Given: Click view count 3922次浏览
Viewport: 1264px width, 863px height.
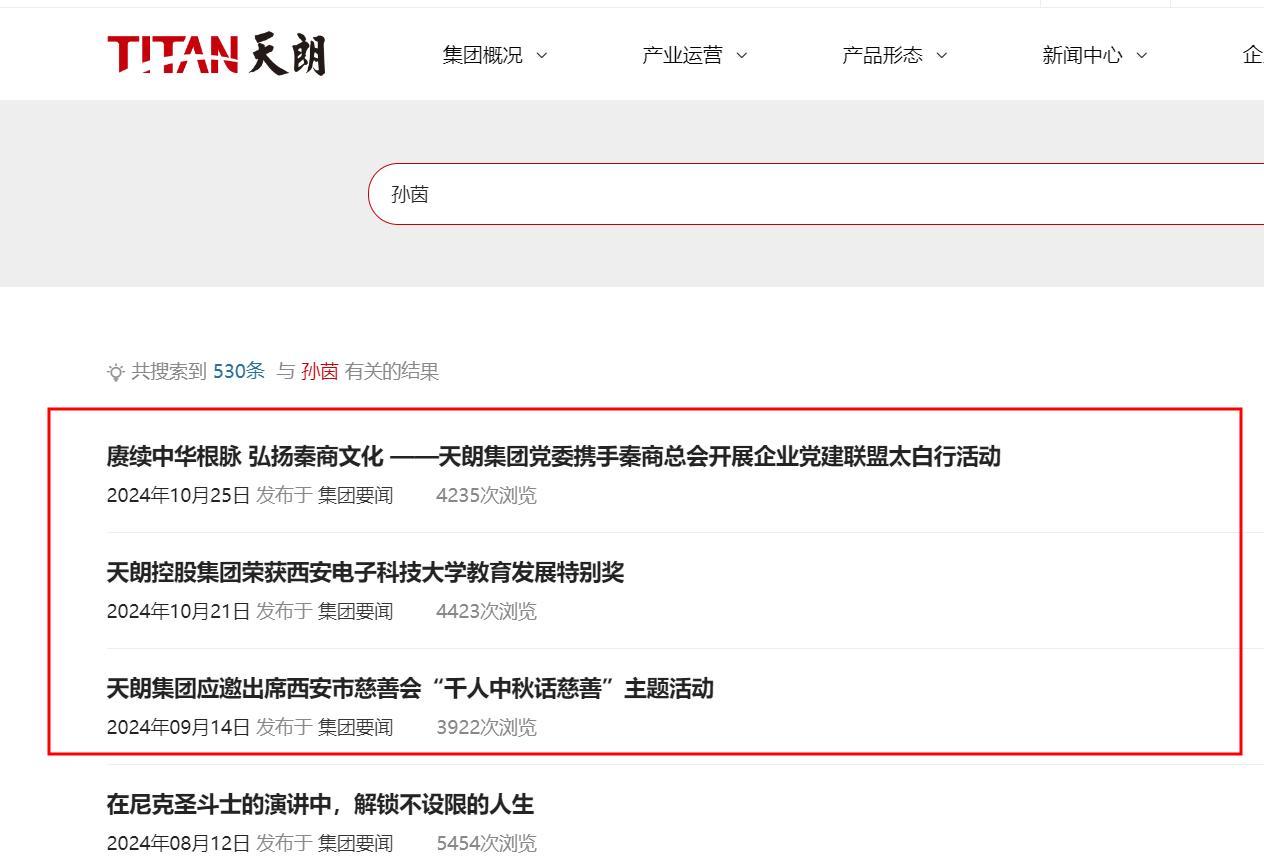Looking at the screenshot, I should click(486, 727).
